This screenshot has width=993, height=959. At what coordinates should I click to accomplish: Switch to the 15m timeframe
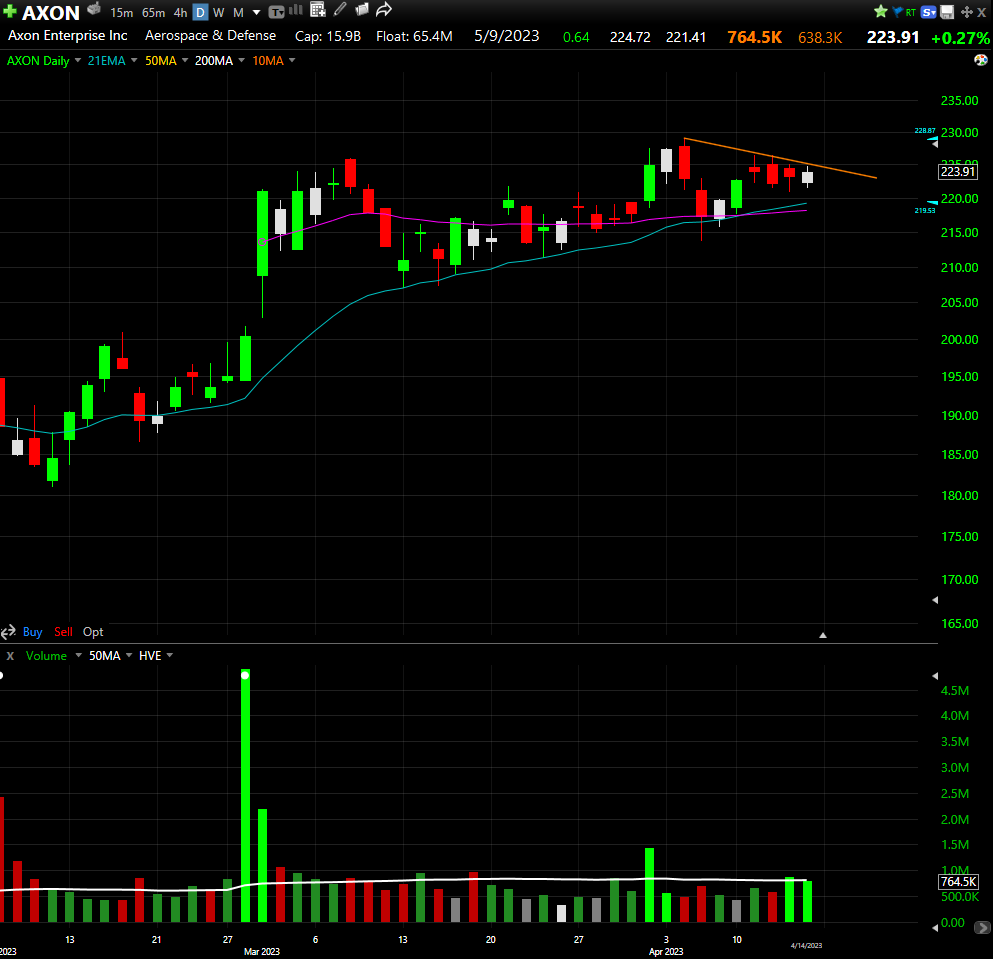point(122,13)
